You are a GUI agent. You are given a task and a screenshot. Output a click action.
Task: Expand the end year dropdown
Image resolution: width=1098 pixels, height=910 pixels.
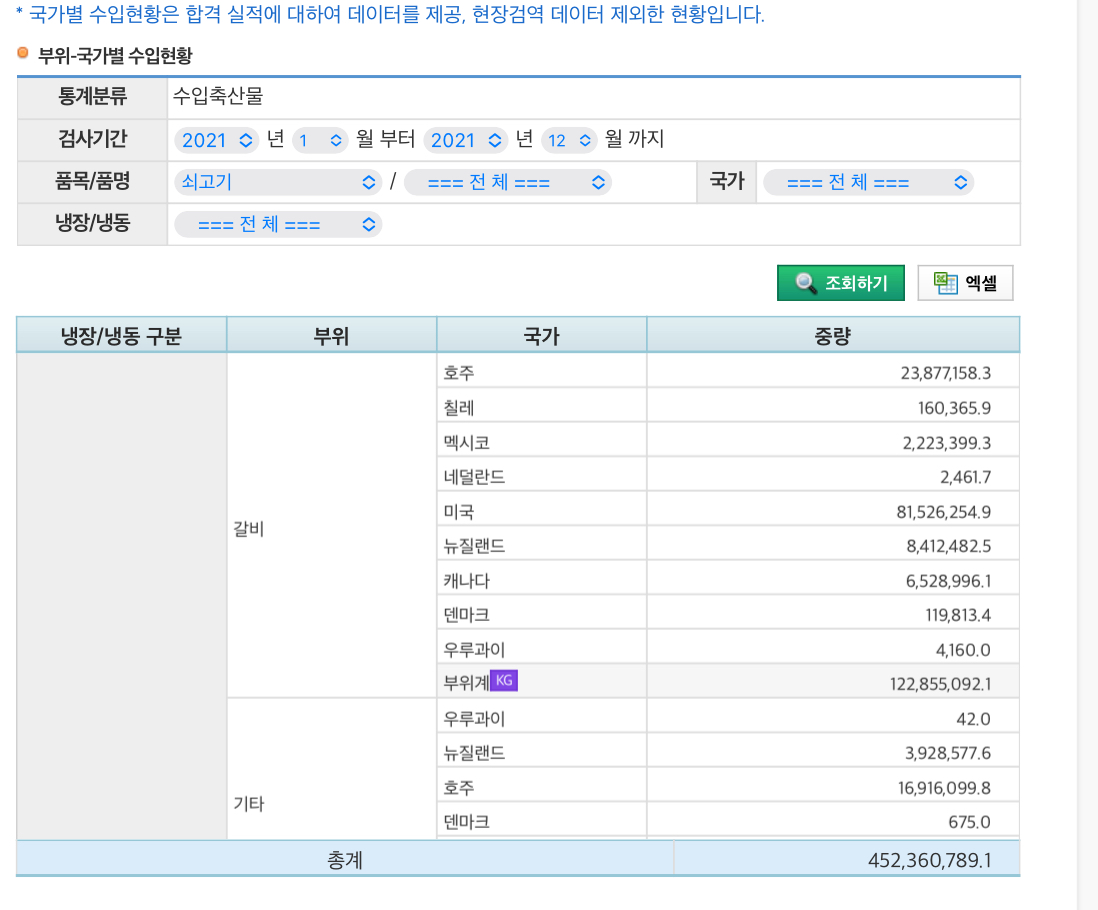tap(465, 140)
